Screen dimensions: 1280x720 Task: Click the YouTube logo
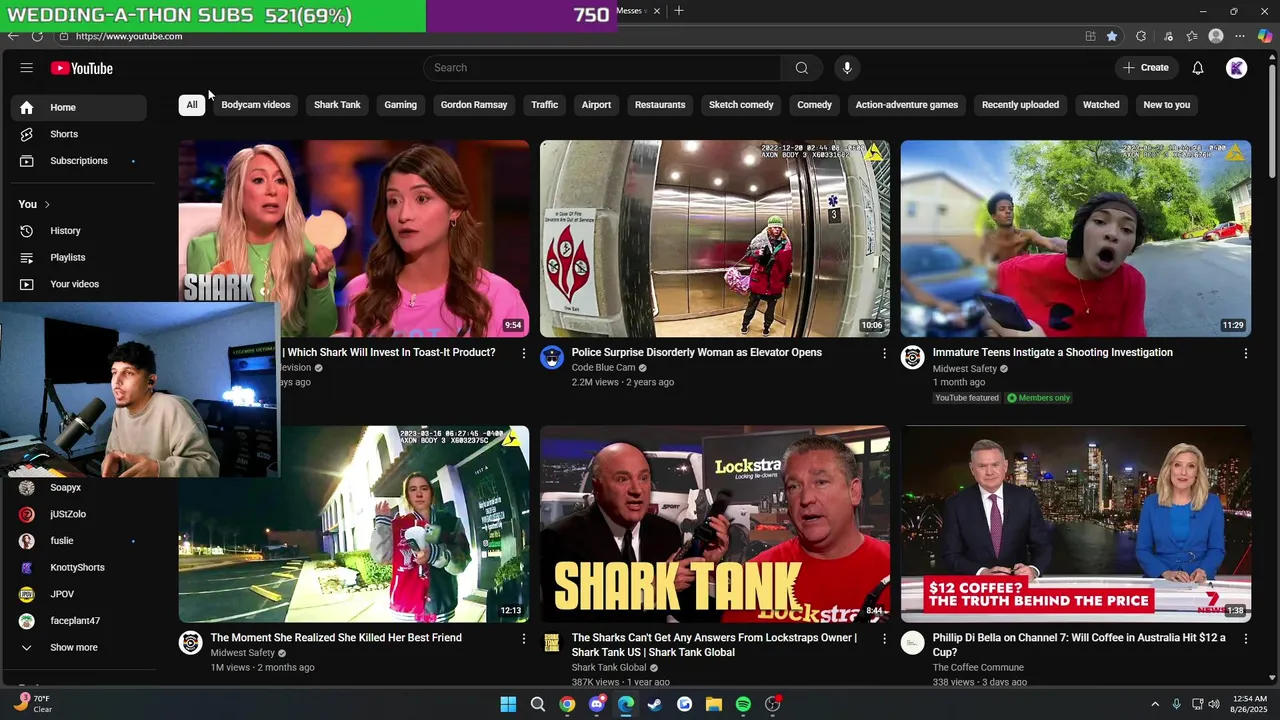pyautogui.click(x=82, y=68)
